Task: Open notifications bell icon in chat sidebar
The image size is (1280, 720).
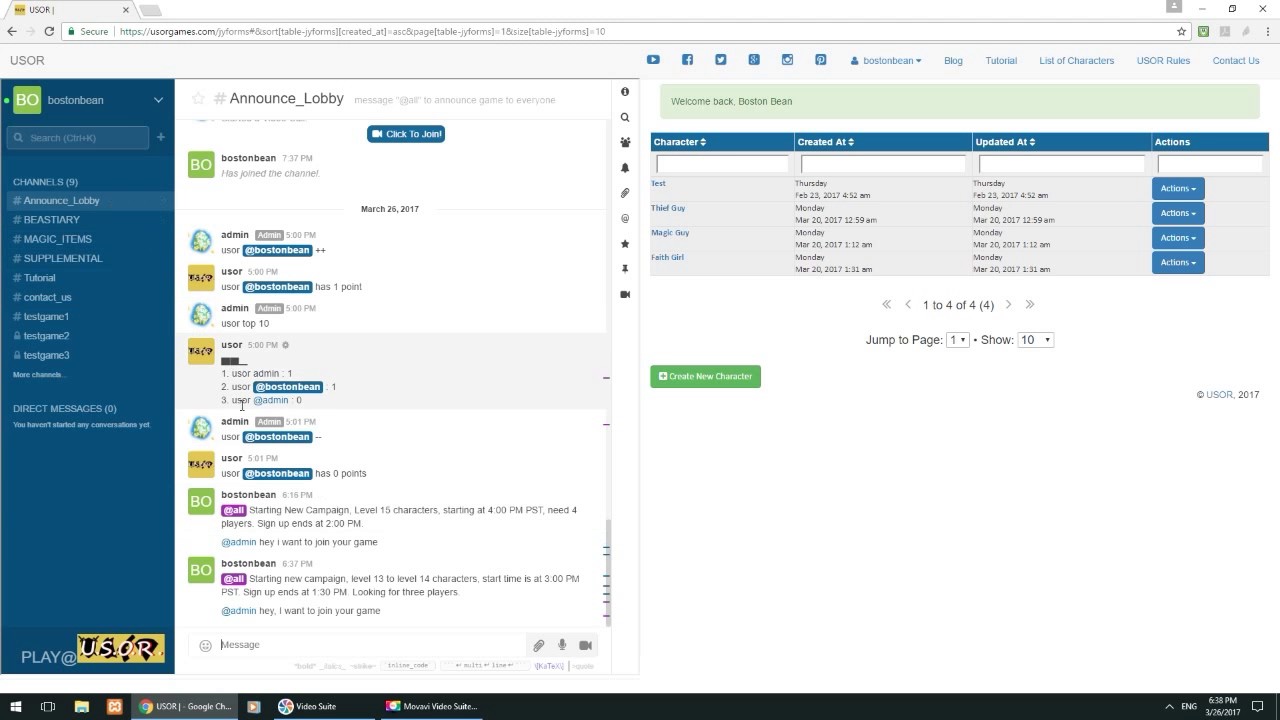Action: [x=625, y=168]
